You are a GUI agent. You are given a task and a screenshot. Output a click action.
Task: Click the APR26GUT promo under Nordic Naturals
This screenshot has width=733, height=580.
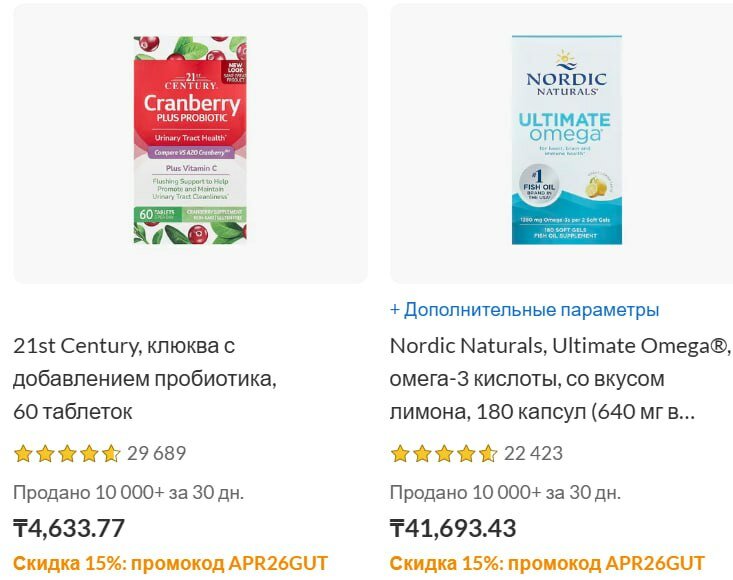547,563
